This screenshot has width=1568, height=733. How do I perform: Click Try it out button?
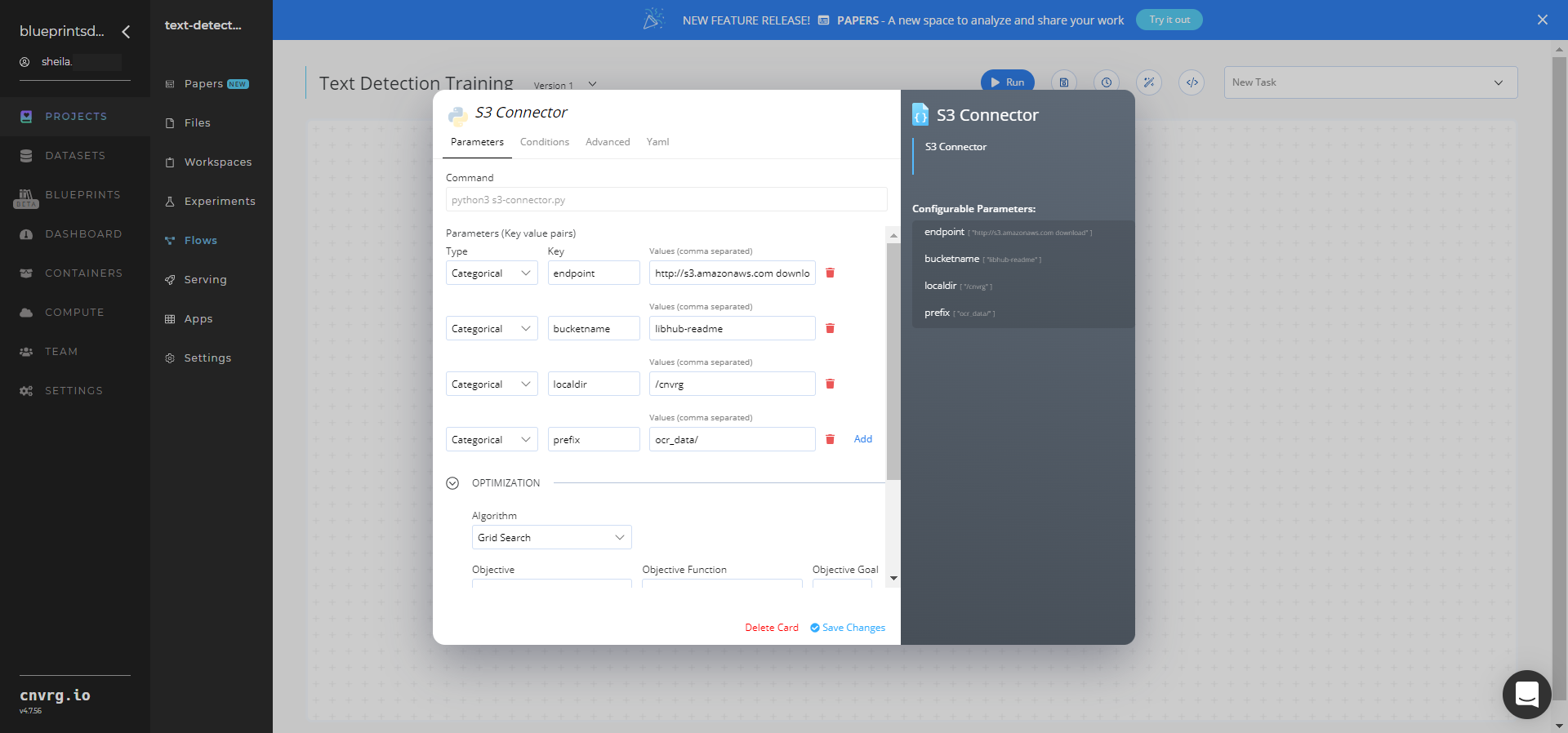click(x=1169, y=20)
